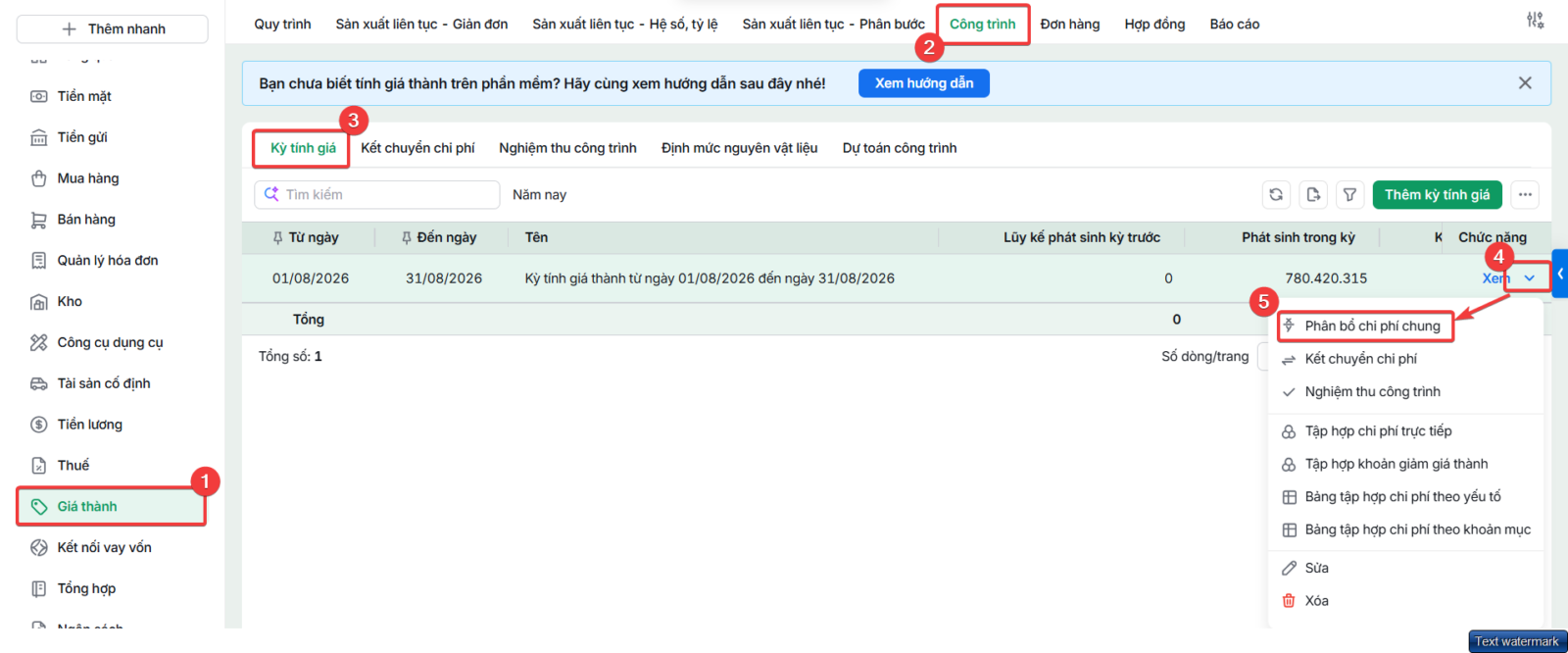Open the Bán hàng cart icon
This screenshot has width=1568, height=653.
pos(39,220)
